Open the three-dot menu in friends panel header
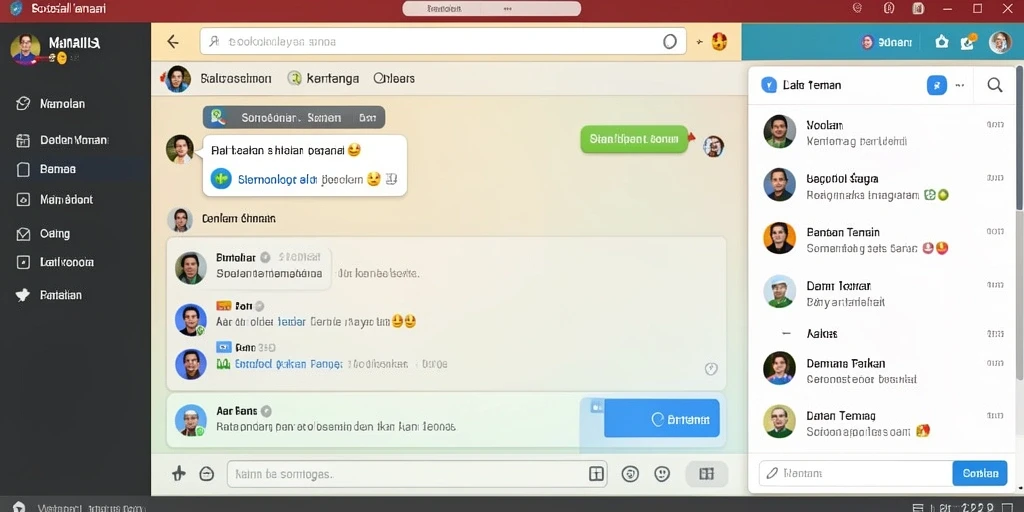This screenshot has height=512, width=1024. [959, 85]
